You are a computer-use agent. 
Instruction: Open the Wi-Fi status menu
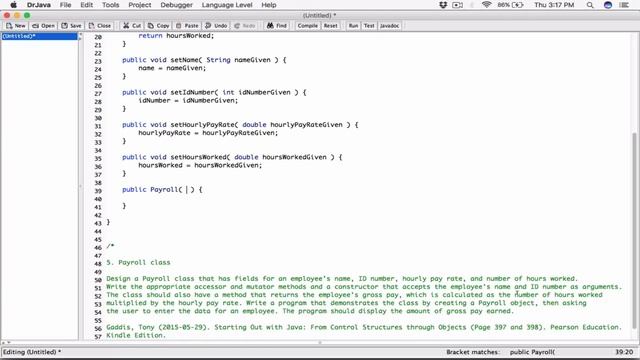pos(486,5)
